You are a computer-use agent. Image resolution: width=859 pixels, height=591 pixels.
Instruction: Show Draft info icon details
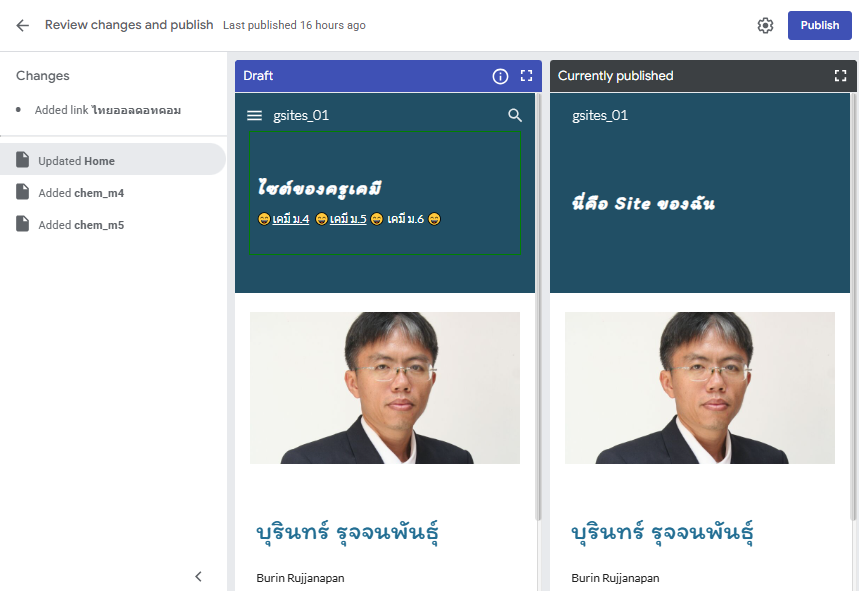pos(500,76)
